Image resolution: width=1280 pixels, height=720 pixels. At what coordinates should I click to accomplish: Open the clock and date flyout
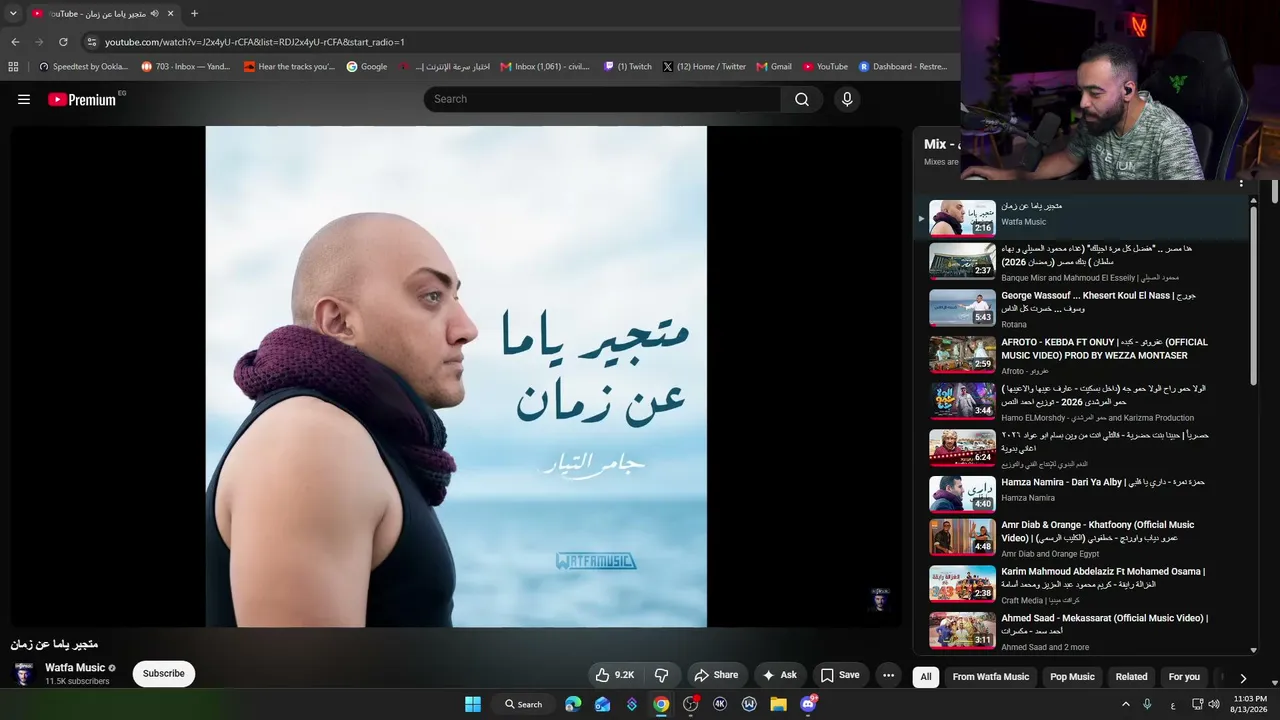1250,704
